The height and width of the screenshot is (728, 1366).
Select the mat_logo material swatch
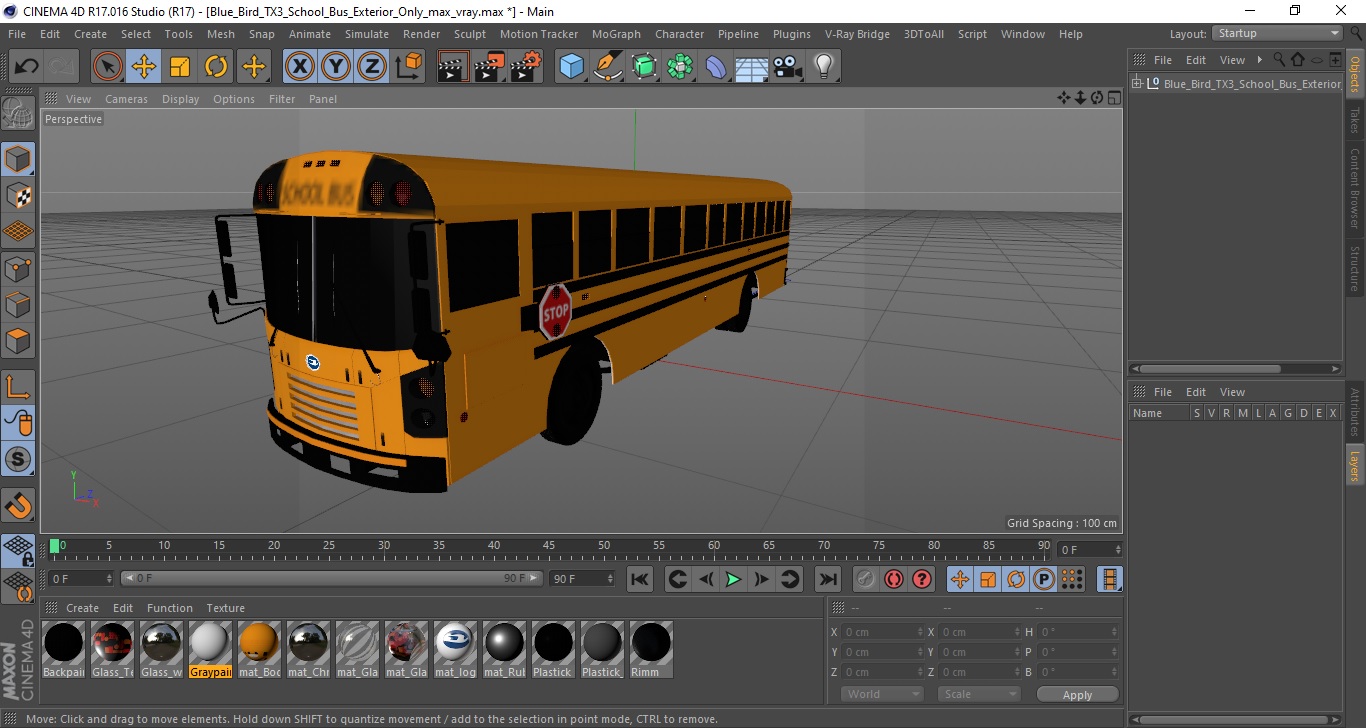coord(455,649)
